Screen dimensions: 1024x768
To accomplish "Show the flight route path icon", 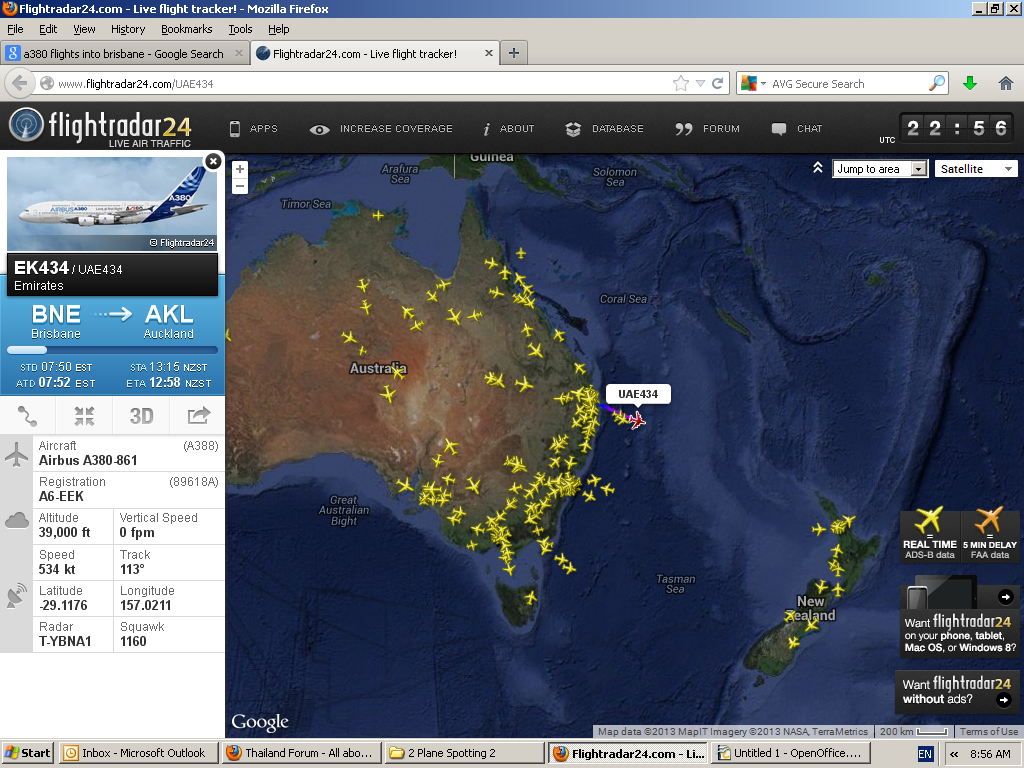I will 28,415.
